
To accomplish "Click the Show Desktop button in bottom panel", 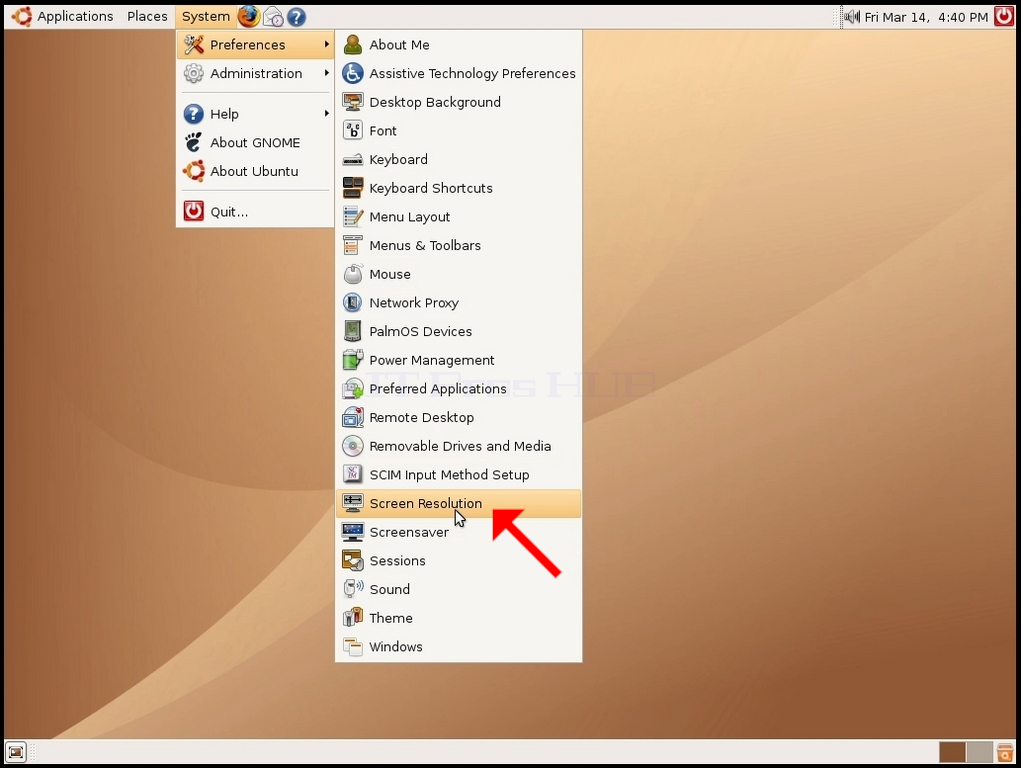I will click(16, 752).
